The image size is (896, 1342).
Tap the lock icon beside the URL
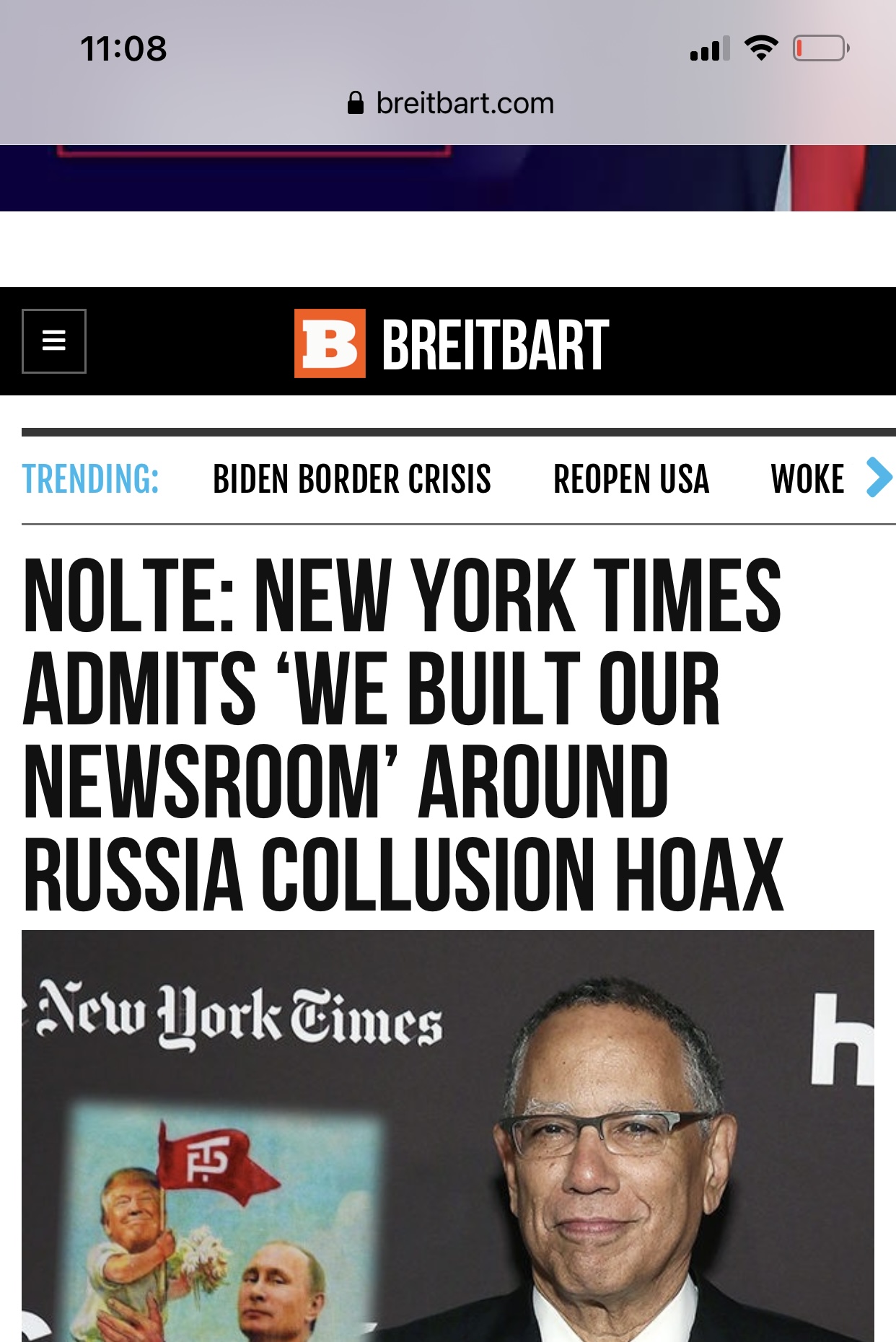[355, 103]
